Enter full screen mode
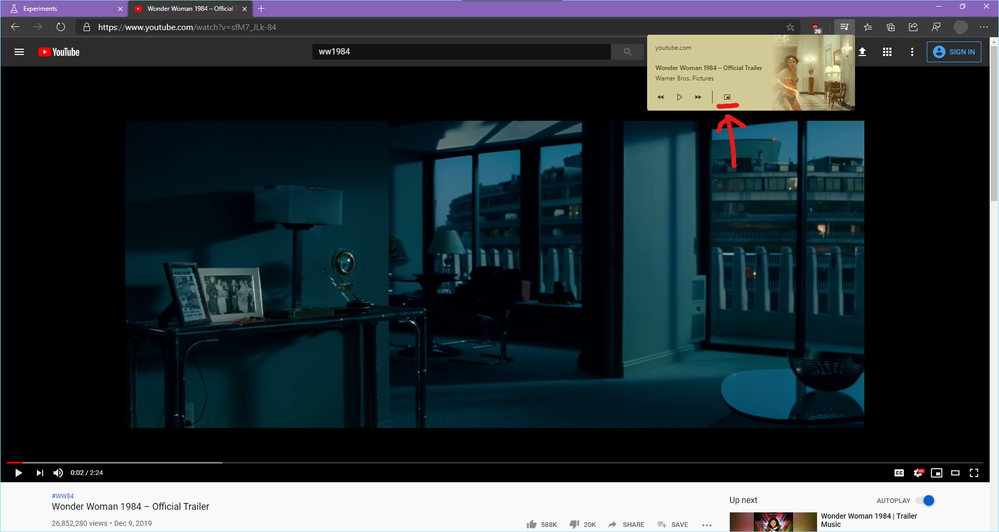The width and height of the screenshot is (999, 532). coord(974,473)
